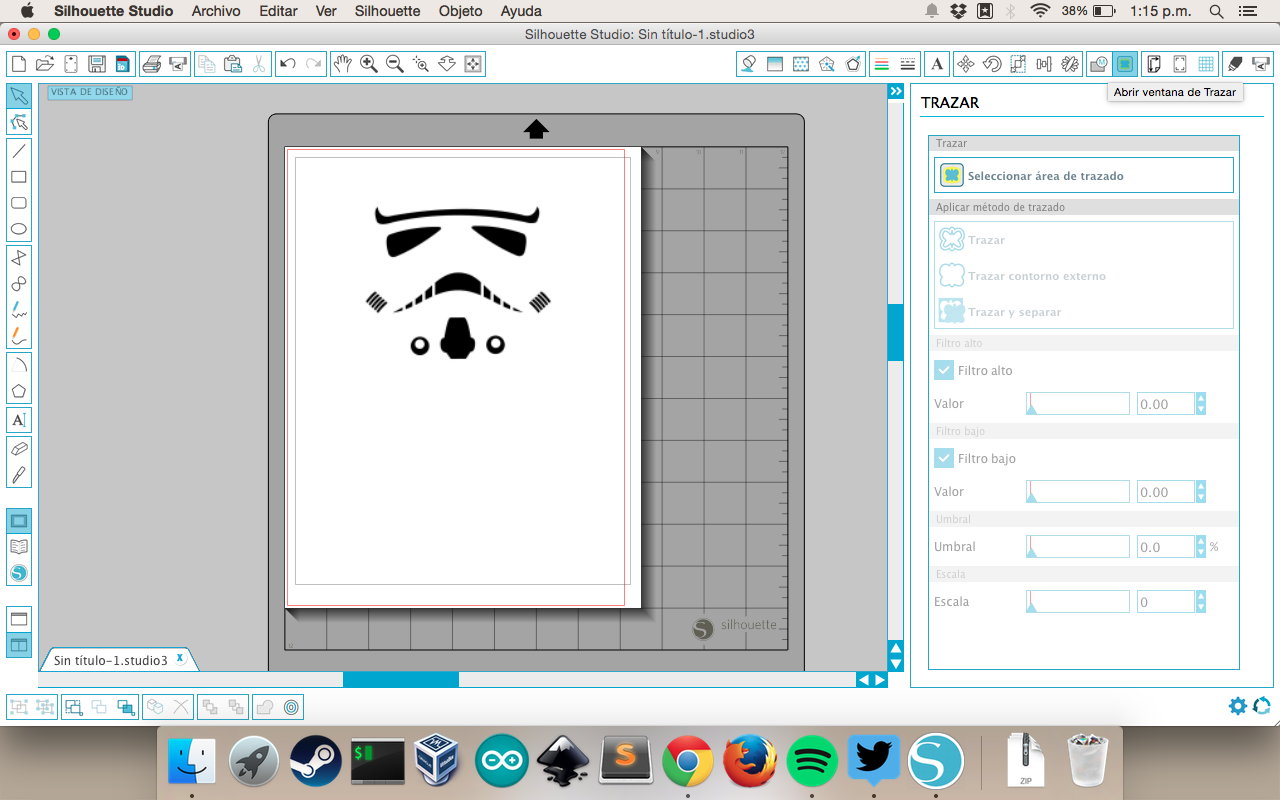Open Spotlight search in the menu bar
The image size is (1280, 800).
coord(1216,11)
